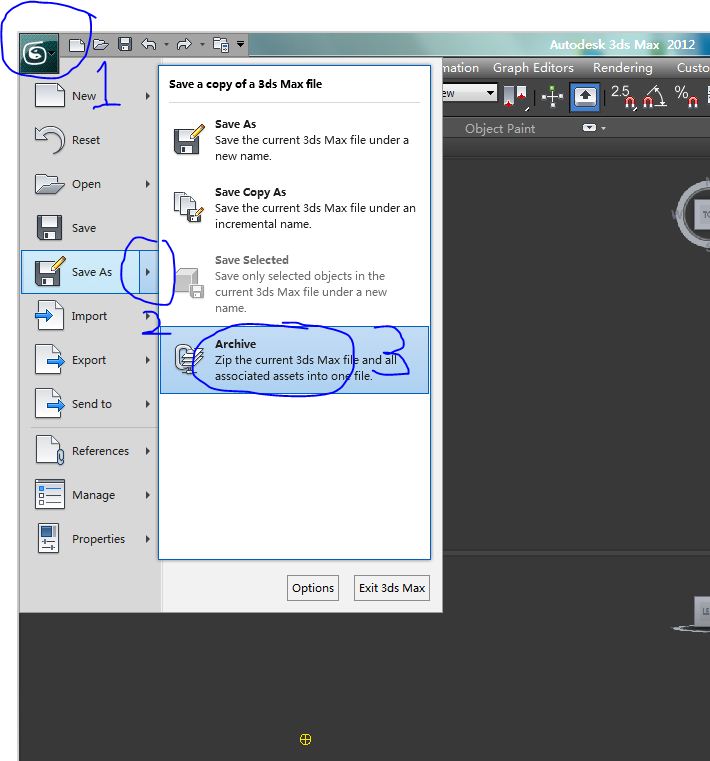
Task: Expand the Properties submenu arrow
Action: (148, 539)
